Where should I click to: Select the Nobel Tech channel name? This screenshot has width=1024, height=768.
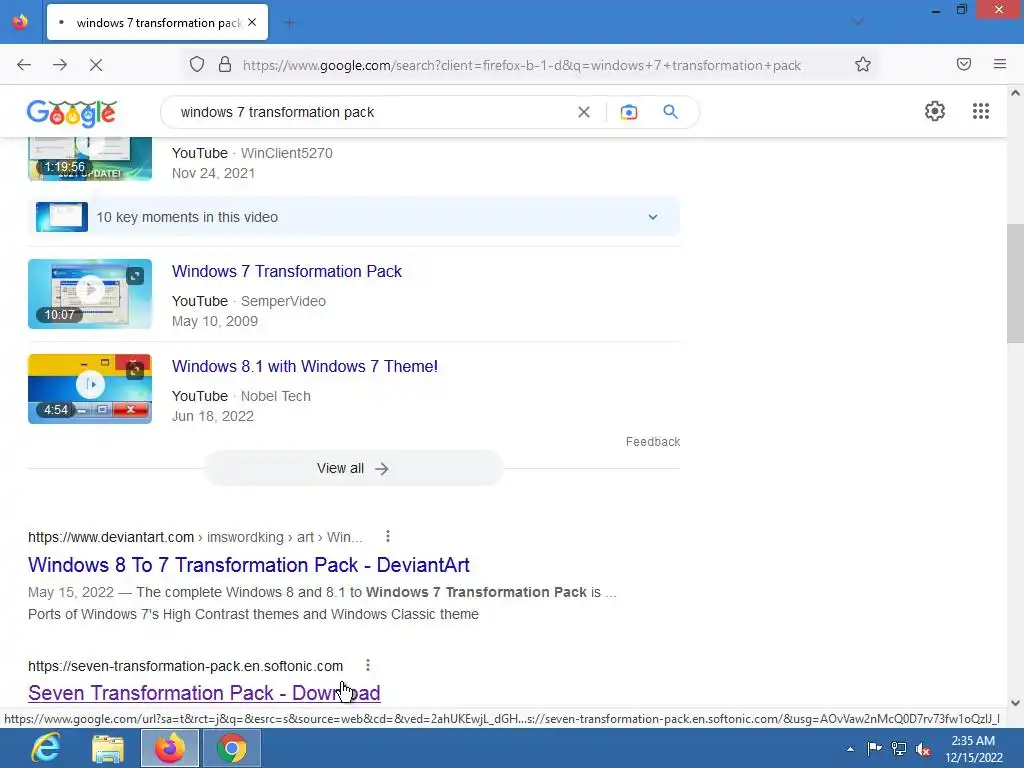[276, 396]
